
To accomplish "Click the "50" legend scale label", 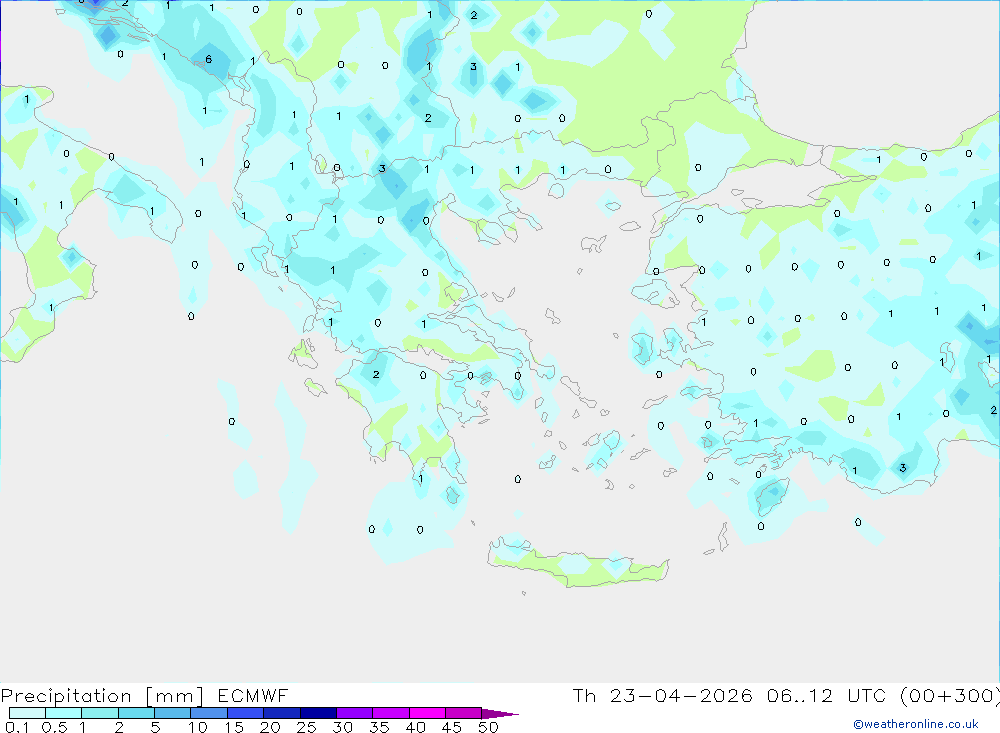I will pyautogui.click(x=488, y=727).
